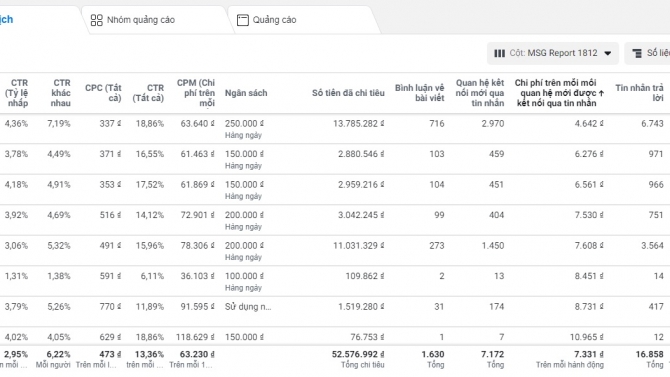The height and width of the screenshot is (377, 670).
Task: Click CPC value 337 đ
Action: click(x=110, y=124)
